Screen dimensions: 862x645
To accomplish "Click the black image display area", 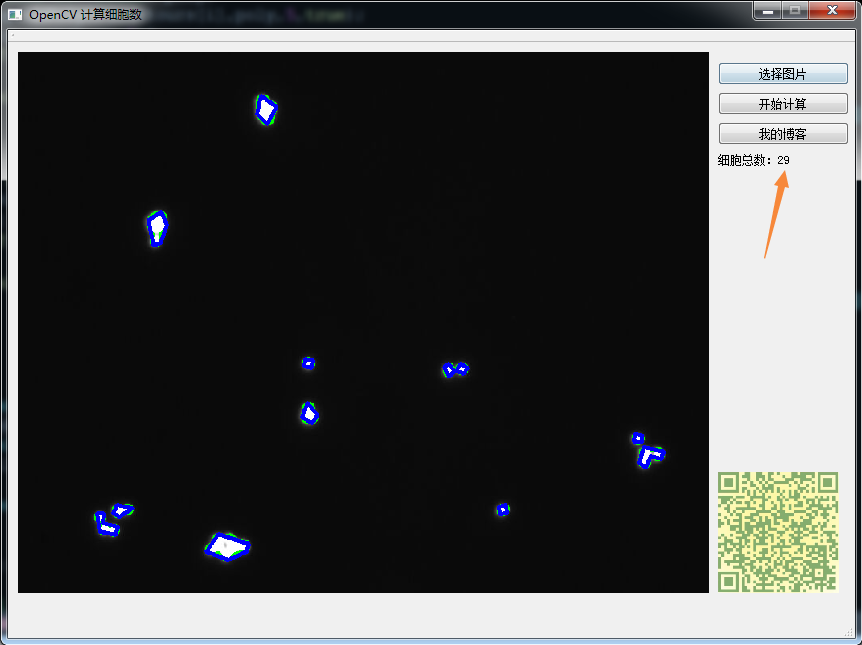I will 400,250.
